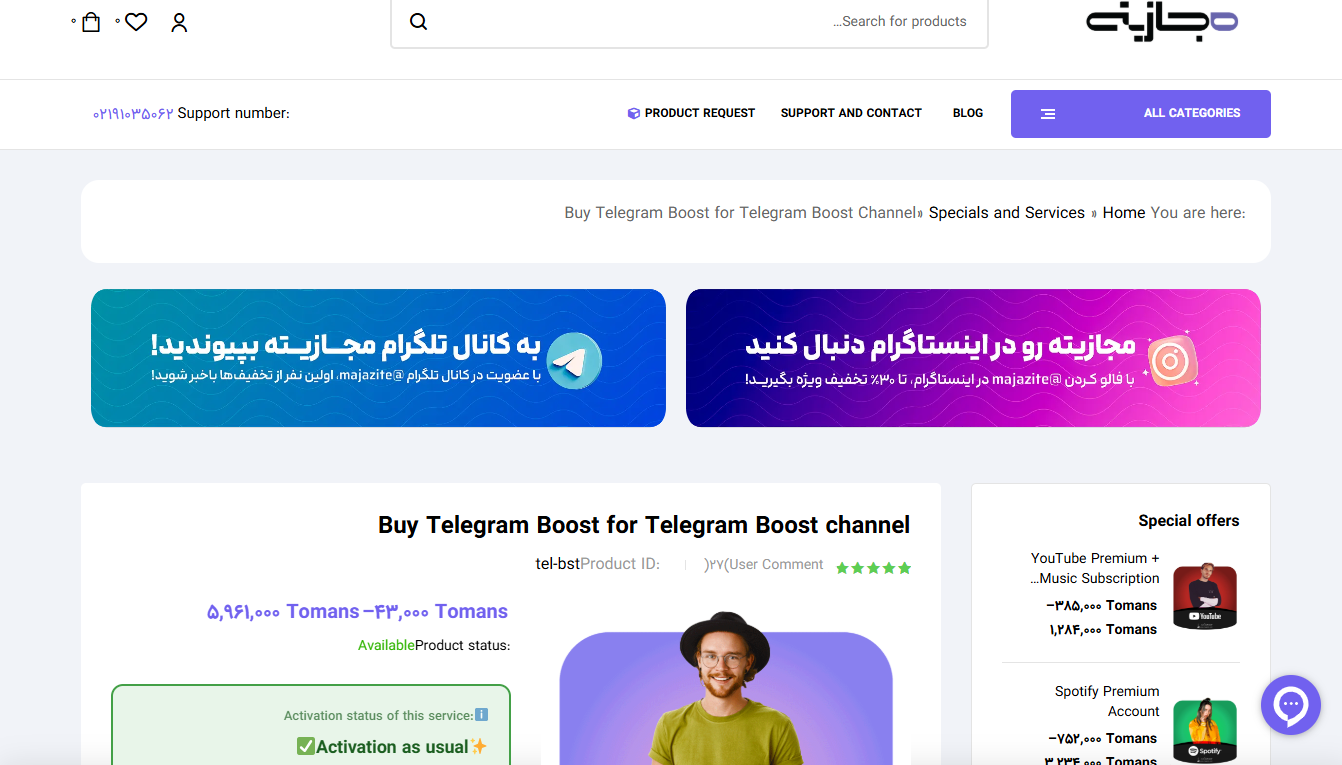Click the Spotify offer thumbnail
The width and height of the screenshot is (1342, 765).
(1205, 730)
